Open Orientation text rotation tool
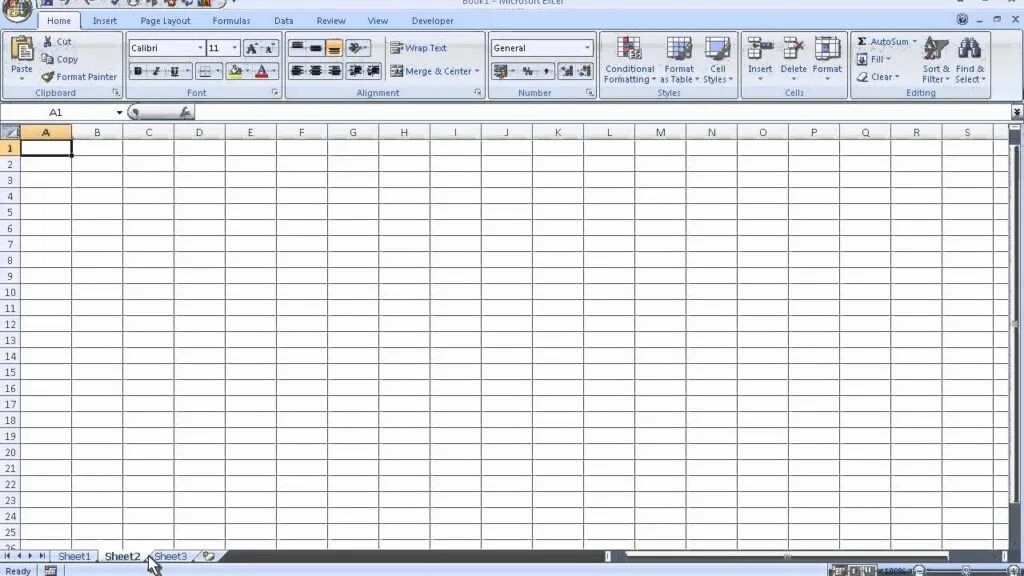Image resolution: width=1024 pixels, height=576 pixels. [x=357, y=48]
